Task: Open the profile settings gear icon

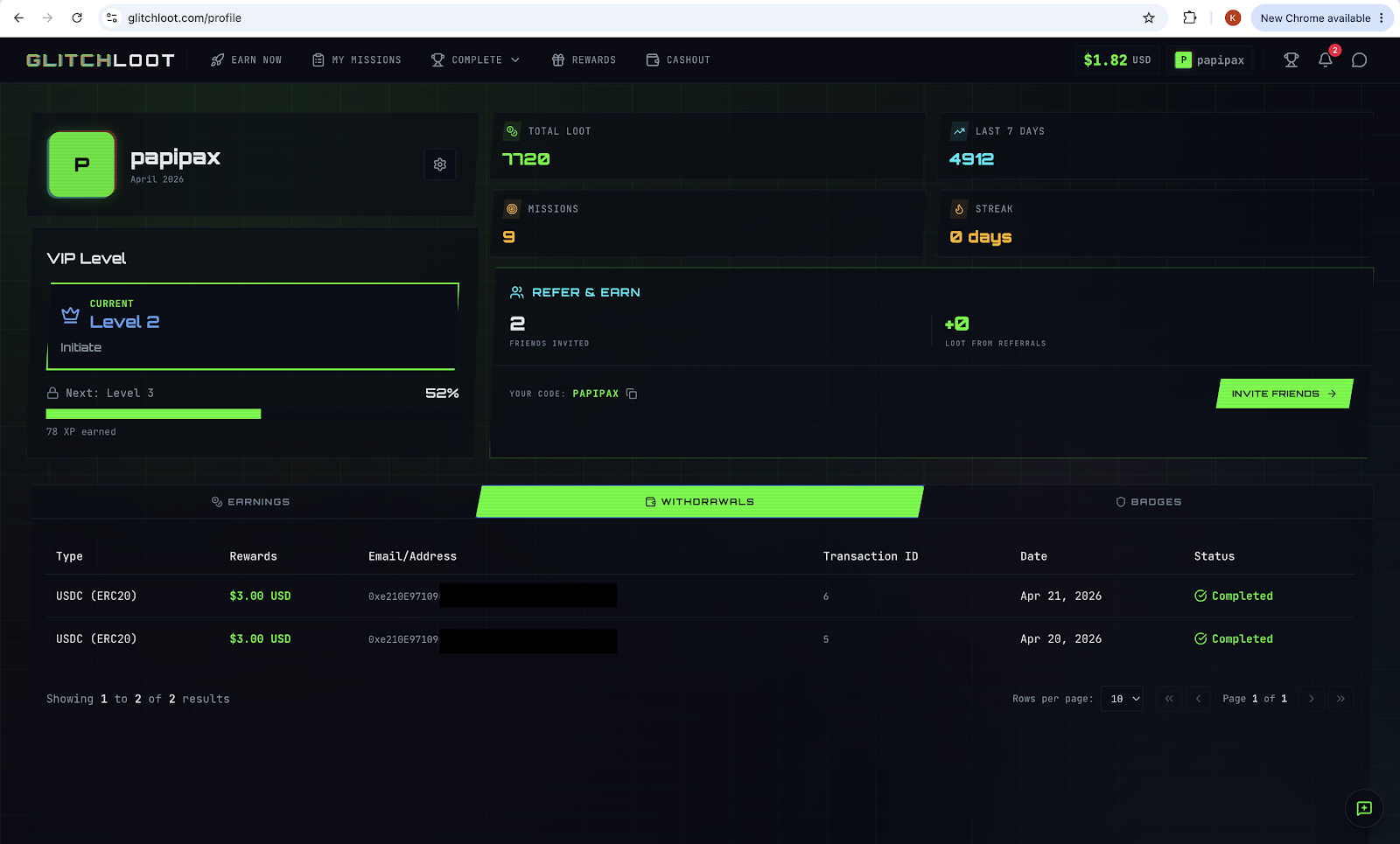Action: [440, 164]
